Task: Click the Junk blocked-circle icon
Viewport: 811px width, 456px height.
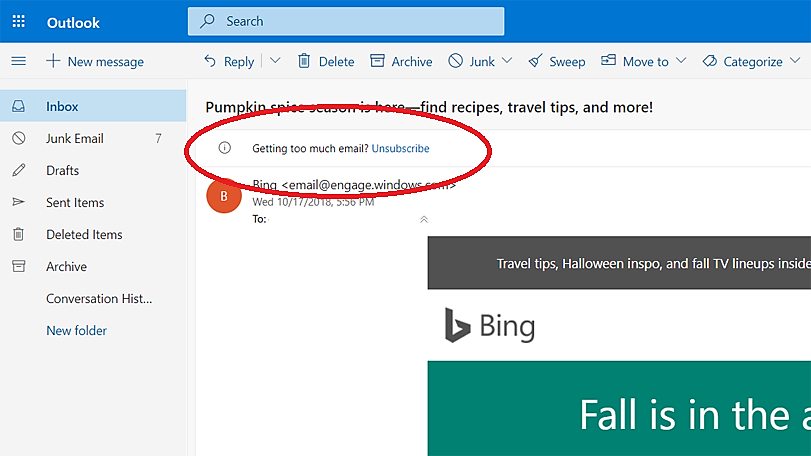Action: (456, 61)
